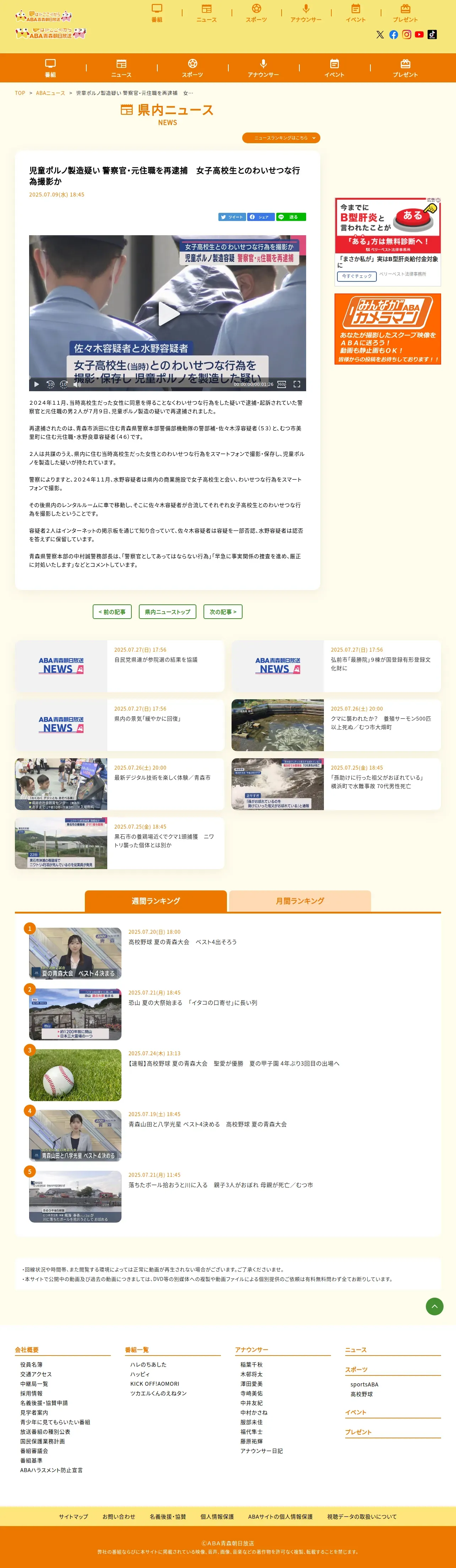456x1568 pixels.
Task: Click 番組 monitor icon in top yellow header
Action: click(x=157, y=9)
